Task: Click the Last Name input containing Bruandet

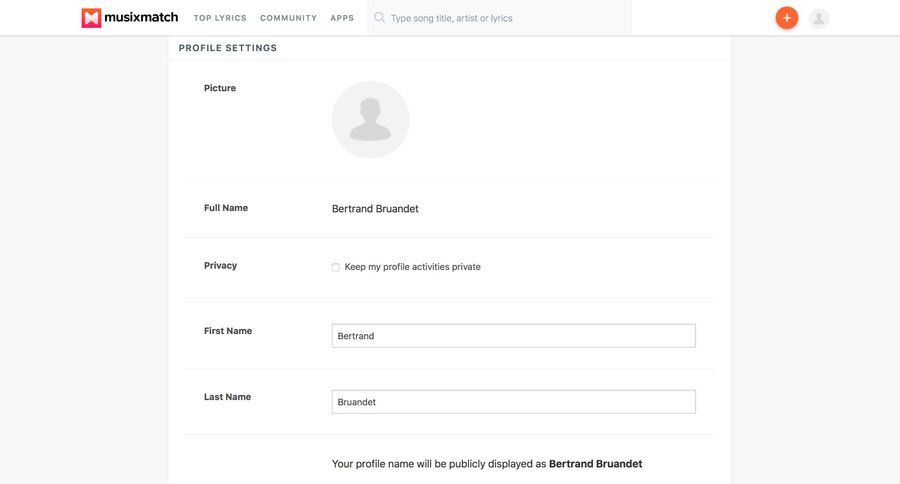Action: (513, 402)
